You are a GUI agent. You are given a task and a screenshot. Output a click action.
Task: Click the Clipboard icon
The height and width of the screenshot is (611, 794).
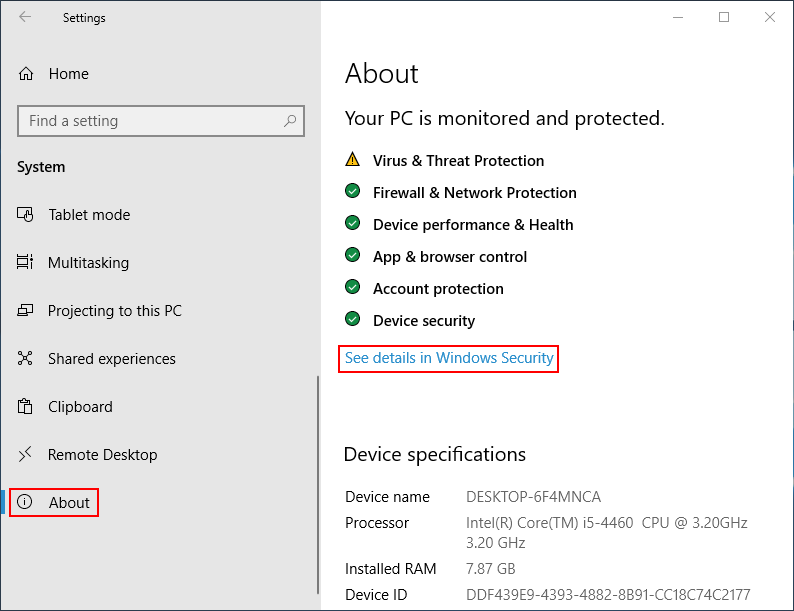(x=26, y=407)
